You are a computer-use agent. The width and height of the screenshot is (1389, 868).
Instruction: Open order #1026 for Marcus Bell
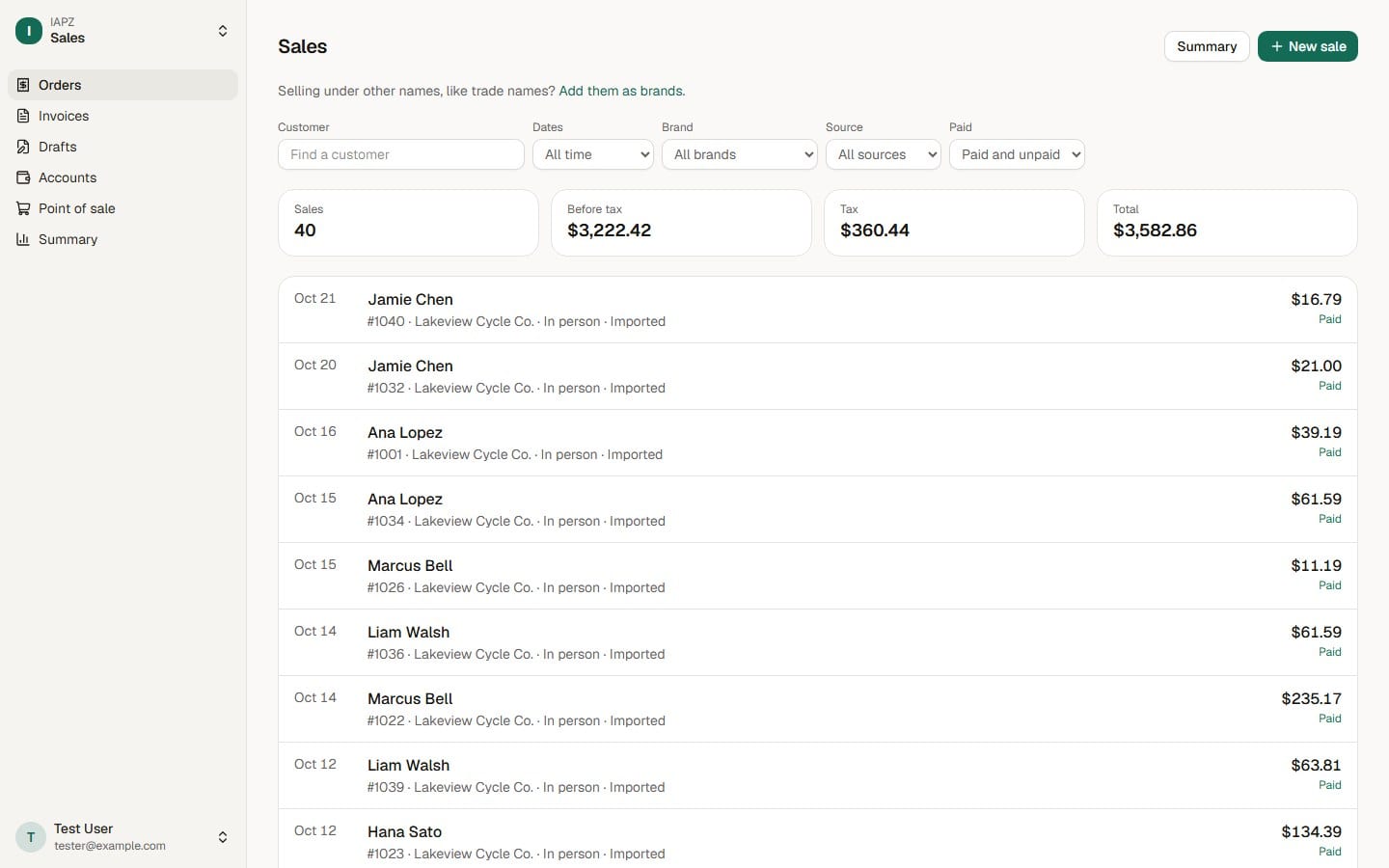tap(818, 576)
